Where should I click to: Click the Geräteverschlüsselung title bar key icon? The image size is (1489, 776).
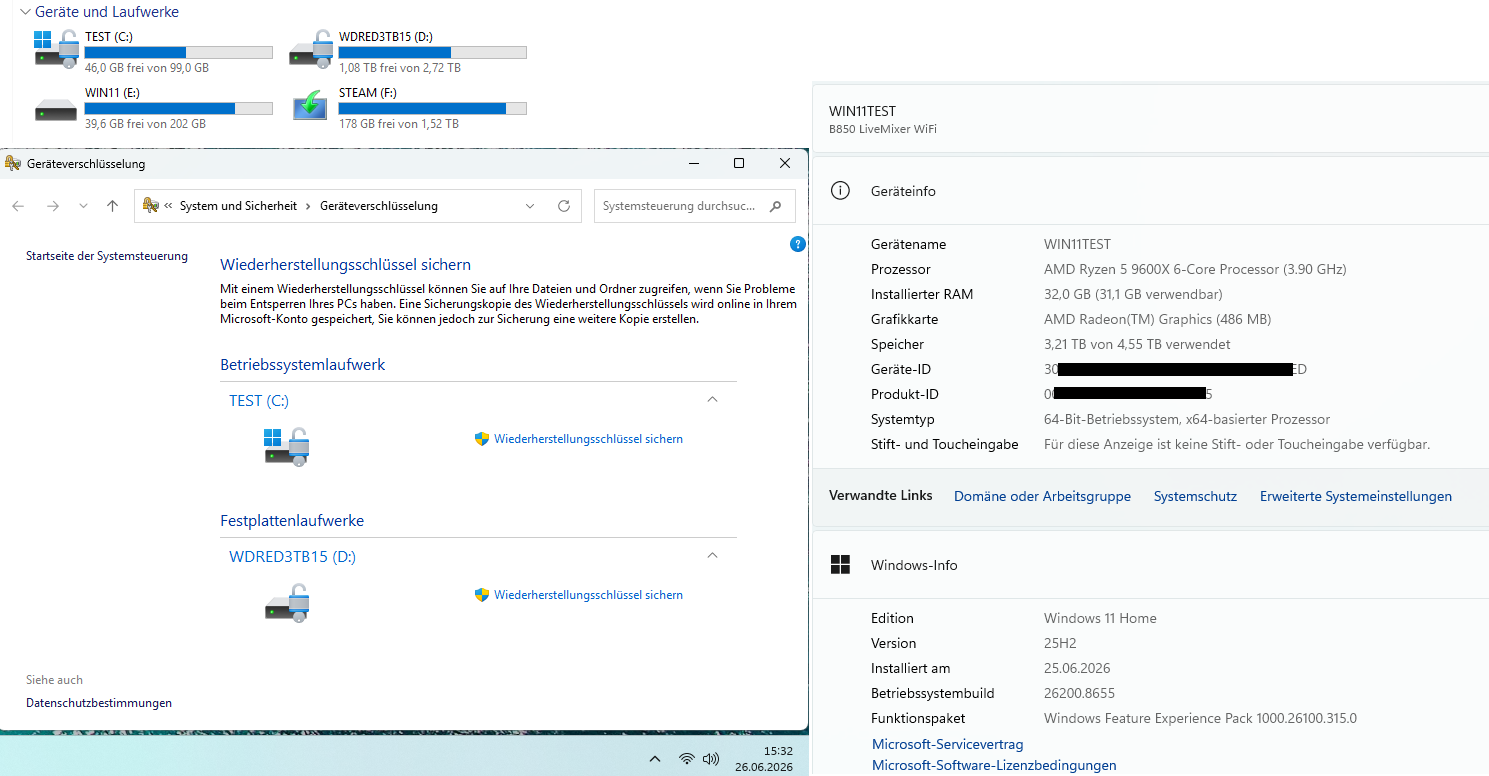tap(13, 163)
